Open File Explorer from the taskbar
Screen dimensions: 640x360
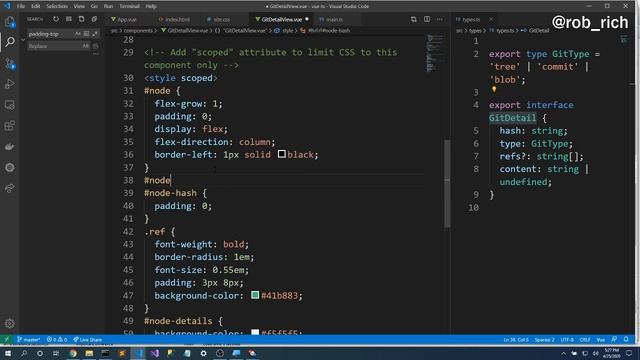(x=89, y=353)
